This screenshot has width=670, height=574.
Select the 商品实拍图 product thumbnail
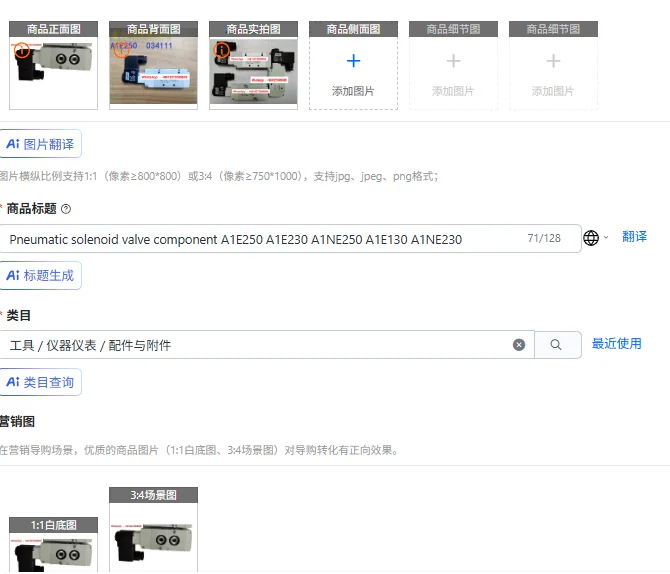(x=253, y=65)
